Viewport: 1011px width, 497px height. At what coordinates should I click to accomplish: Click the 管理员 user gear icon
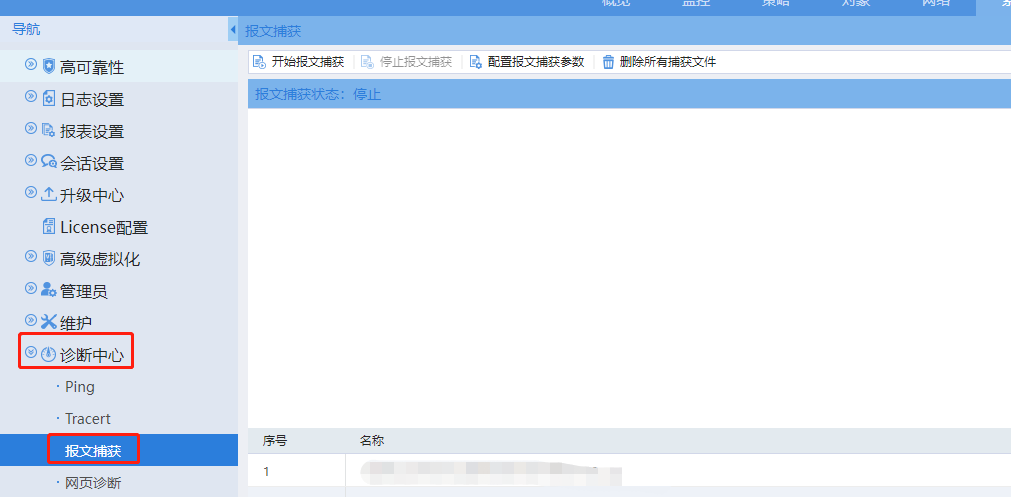[49, 290]
